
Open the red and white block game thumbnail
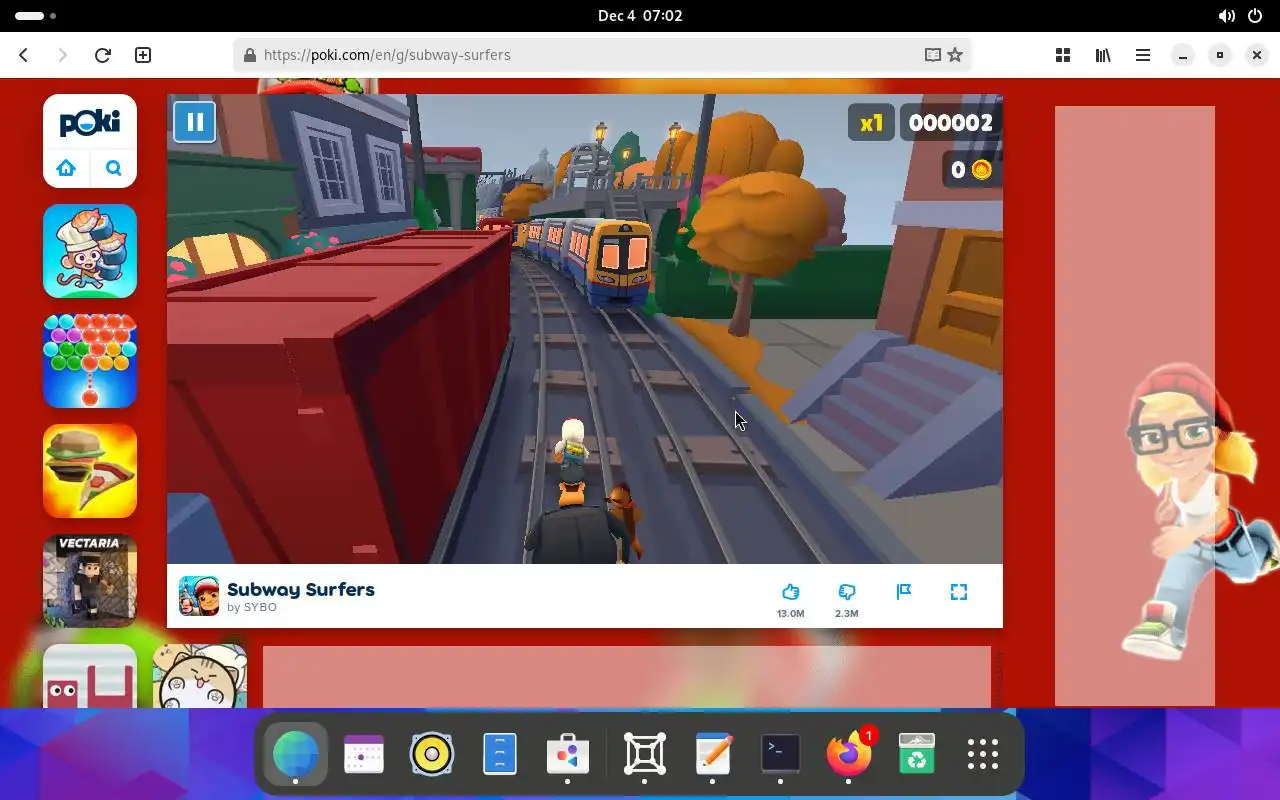(x=90, y=676)
